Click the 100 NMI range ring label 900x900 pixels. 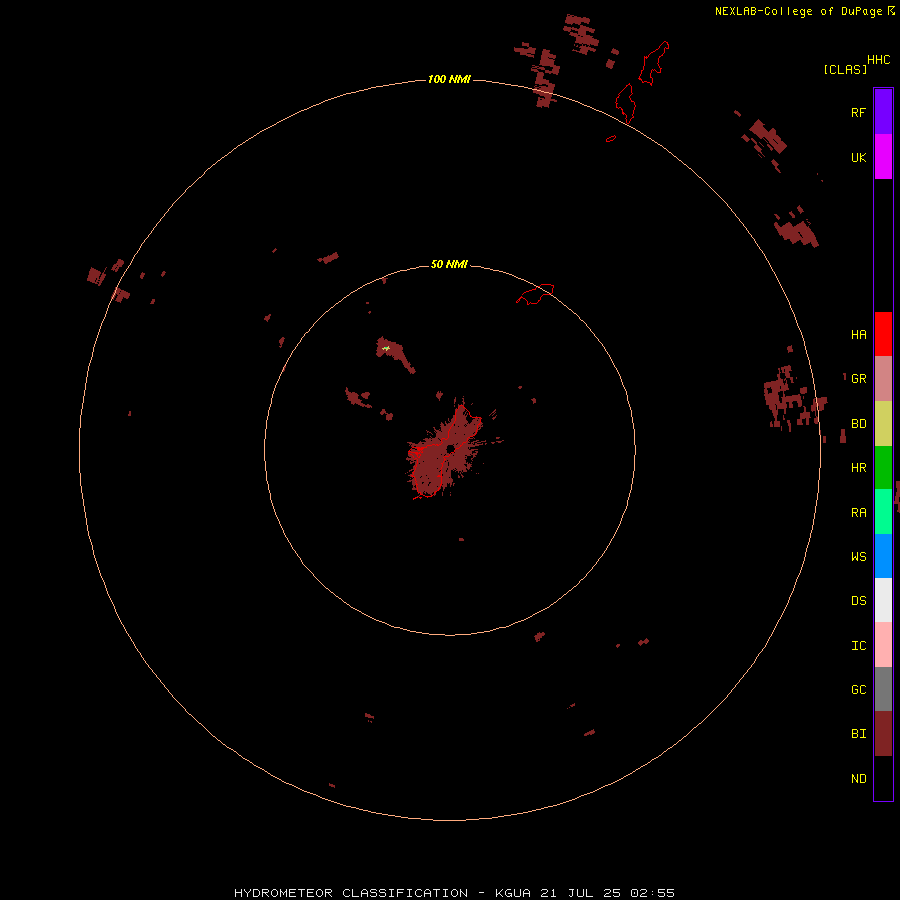(449, 79)
